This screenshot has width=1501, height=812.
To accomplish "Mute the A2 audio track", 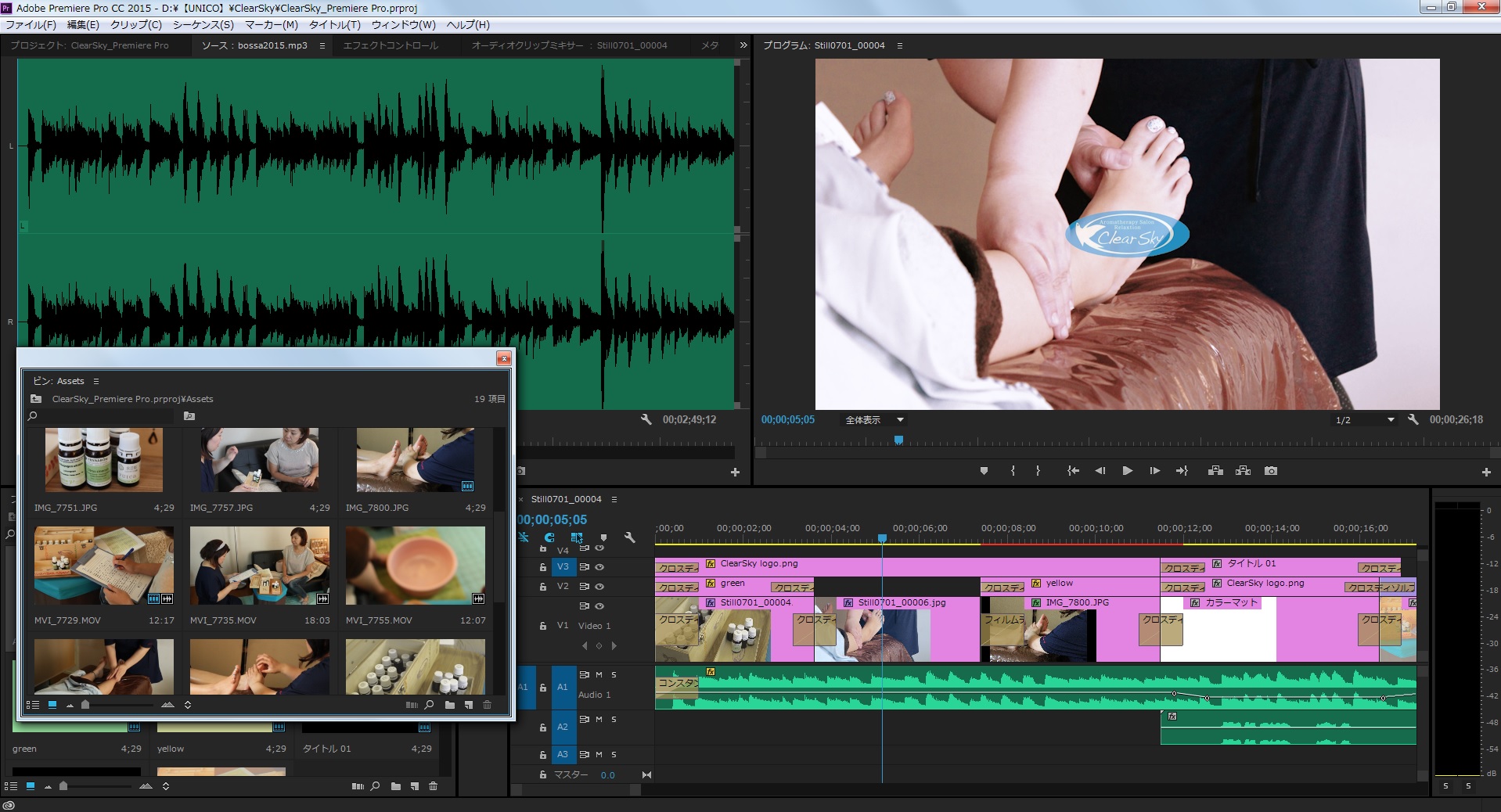I will [x=599, y=719].
